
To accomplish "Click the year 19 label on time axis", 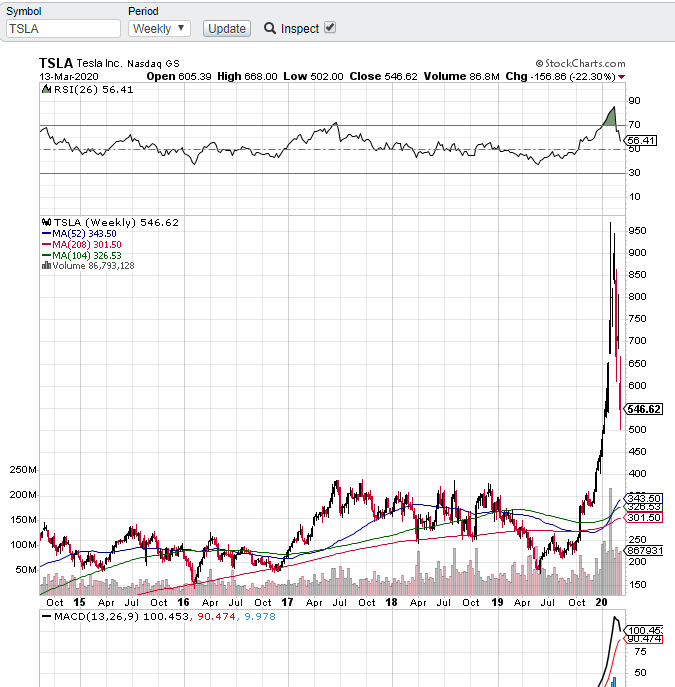I will click(497, 602).
